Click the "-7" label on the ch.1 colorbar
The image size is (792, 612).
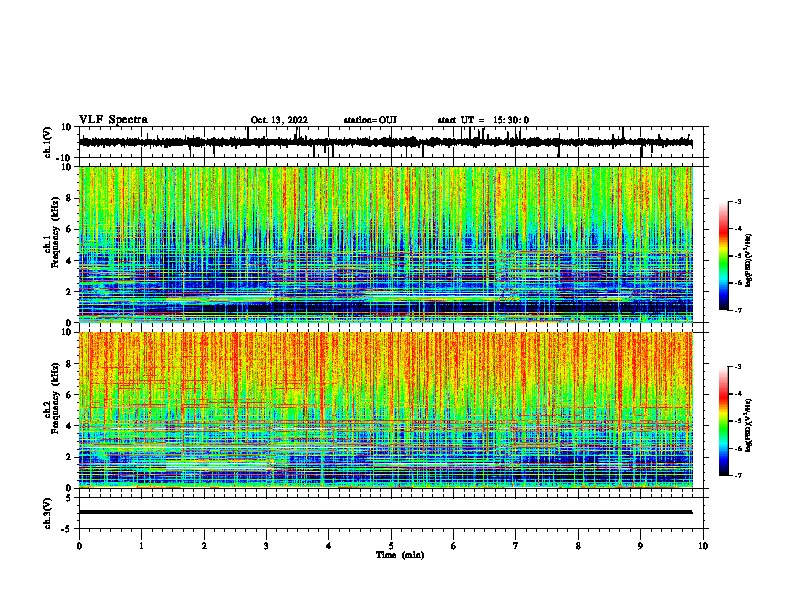tap(738, 310)
